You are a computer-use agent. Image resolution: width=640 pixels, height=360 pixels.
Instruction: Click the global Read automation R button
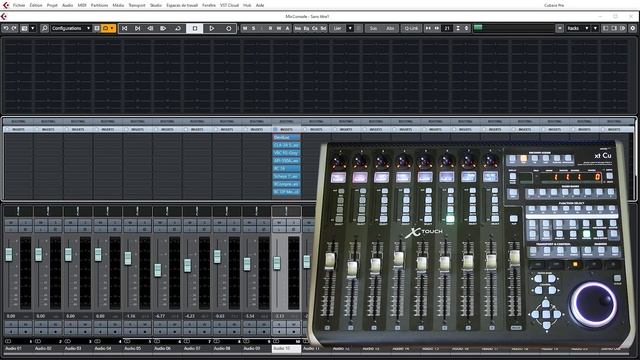click(x=270, y=28)
